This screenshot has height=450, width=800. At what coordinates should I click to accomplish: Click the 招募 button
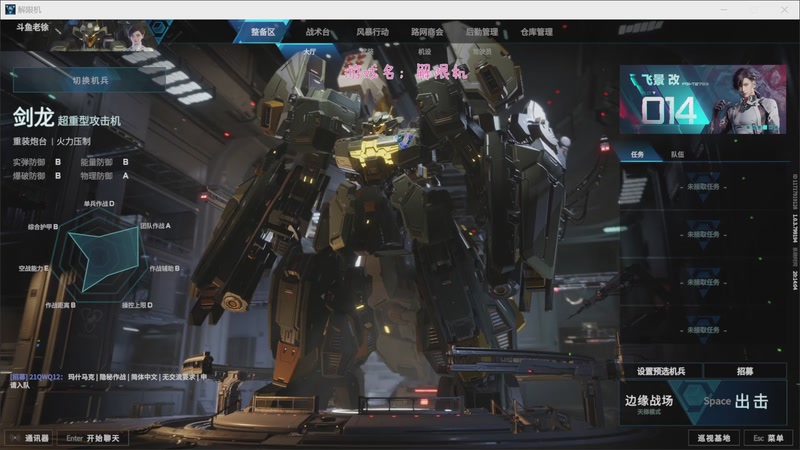click(x=745, y=371)
